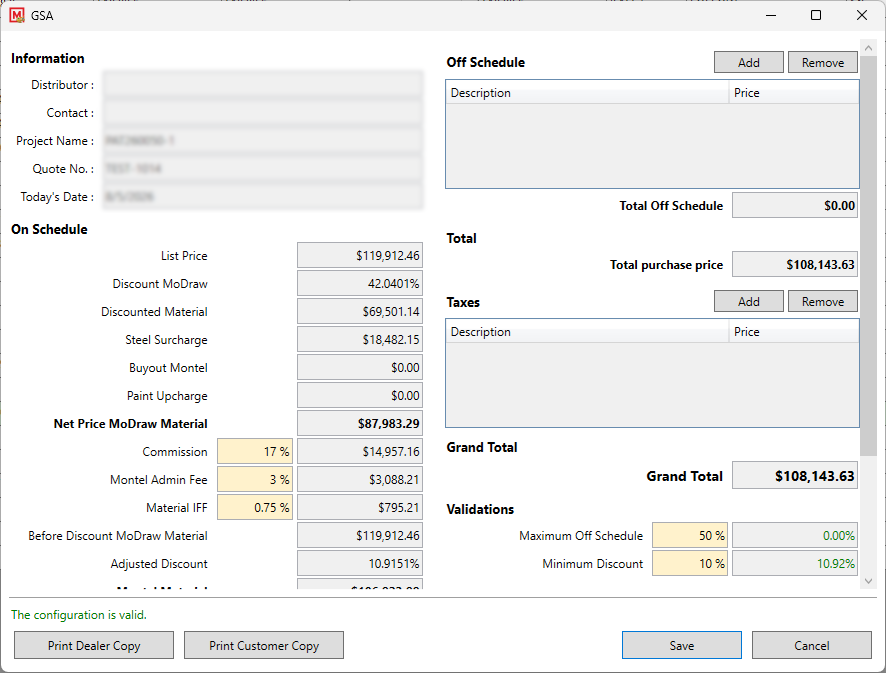Save the GSA configuration
Viewport: 886px width, 673px height.
coord(682,645)
